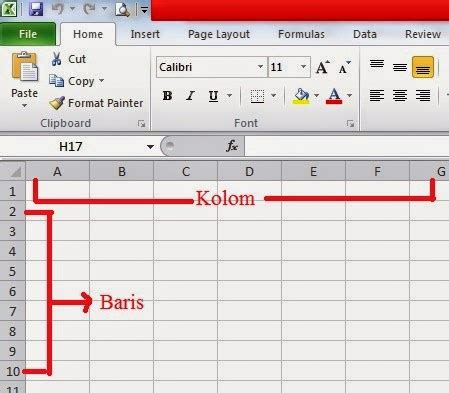Align text right

pos(423,96)
